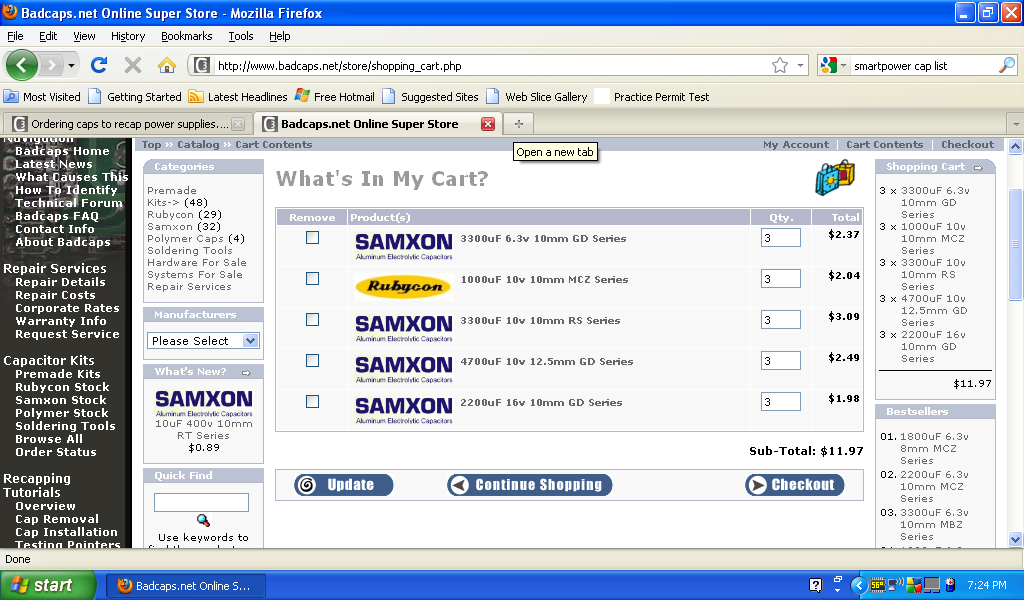Open the Polymer Caps category link
This screenshot has height=600, width=1024.
point(185,238)
